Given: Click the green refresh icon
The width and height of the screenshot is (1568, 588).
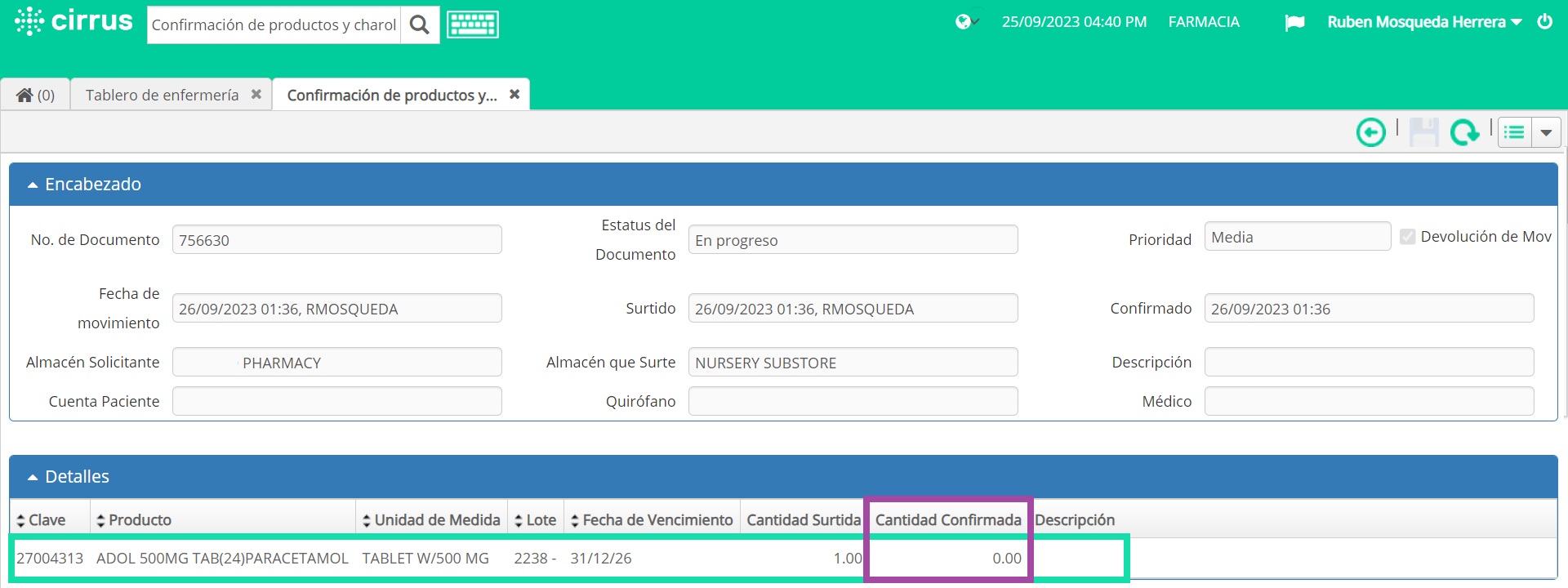Looking at the screenshot, I should [x=1464, y=132].
